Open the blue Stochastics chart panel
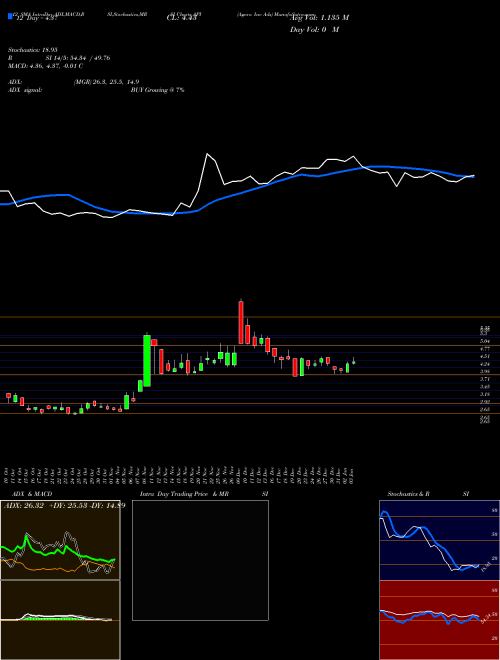Viewport: 500px width, 660px height. pyautogui.click(x=439, y=540)
